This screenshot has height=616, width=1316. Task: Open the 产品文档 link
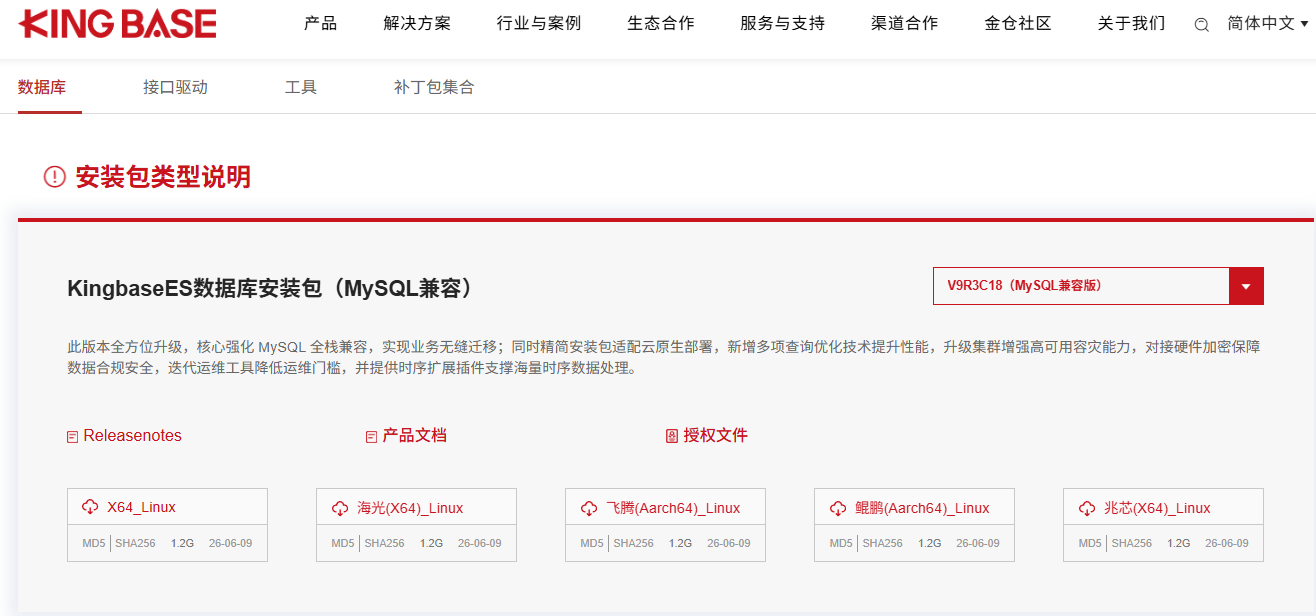tap(415, 436)
